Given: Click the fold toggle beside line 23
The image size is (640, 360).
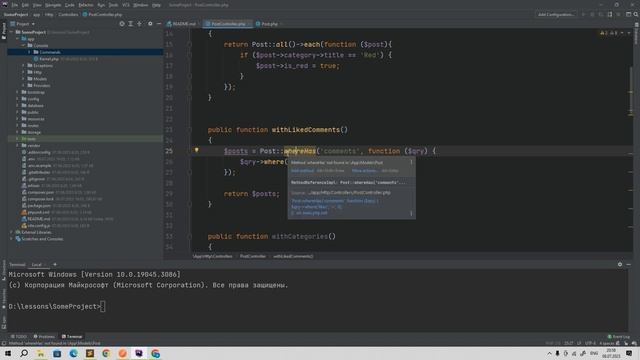Looking at the screenshot, I should click(x=189, y=130).
